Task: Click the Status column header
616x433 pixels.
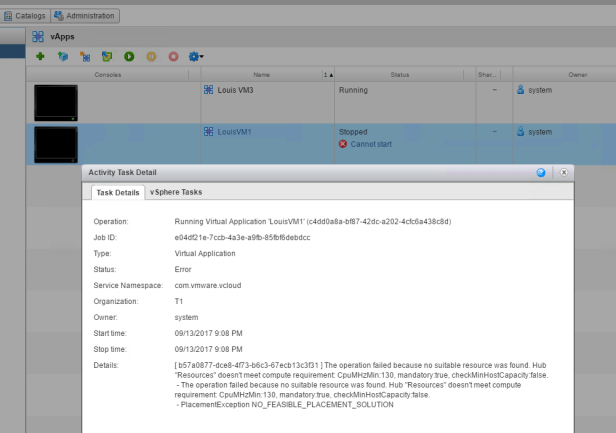Action: tap(400, 75)
